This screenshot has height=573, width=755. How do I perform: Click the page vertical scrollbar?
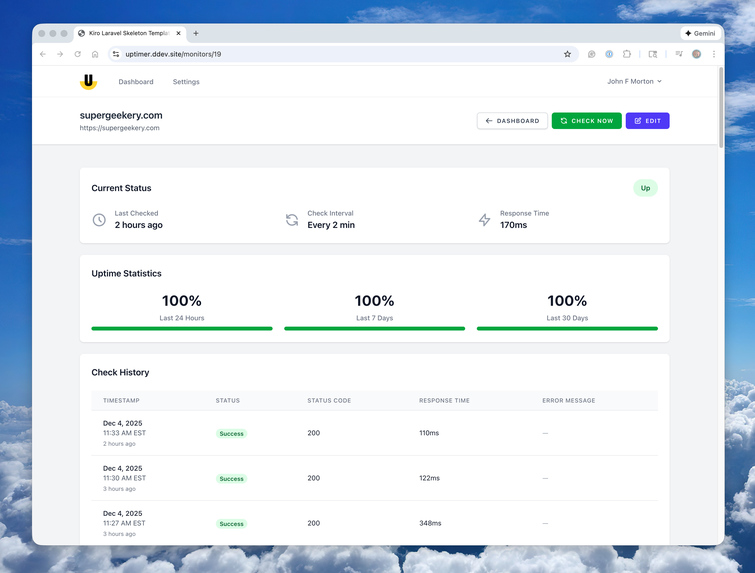(x=721, y=107)
